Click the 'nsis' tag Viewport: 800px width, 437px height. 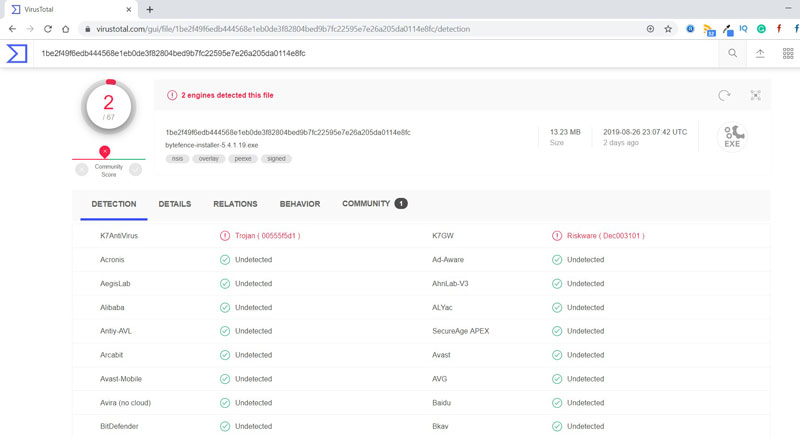pos(177,159)
